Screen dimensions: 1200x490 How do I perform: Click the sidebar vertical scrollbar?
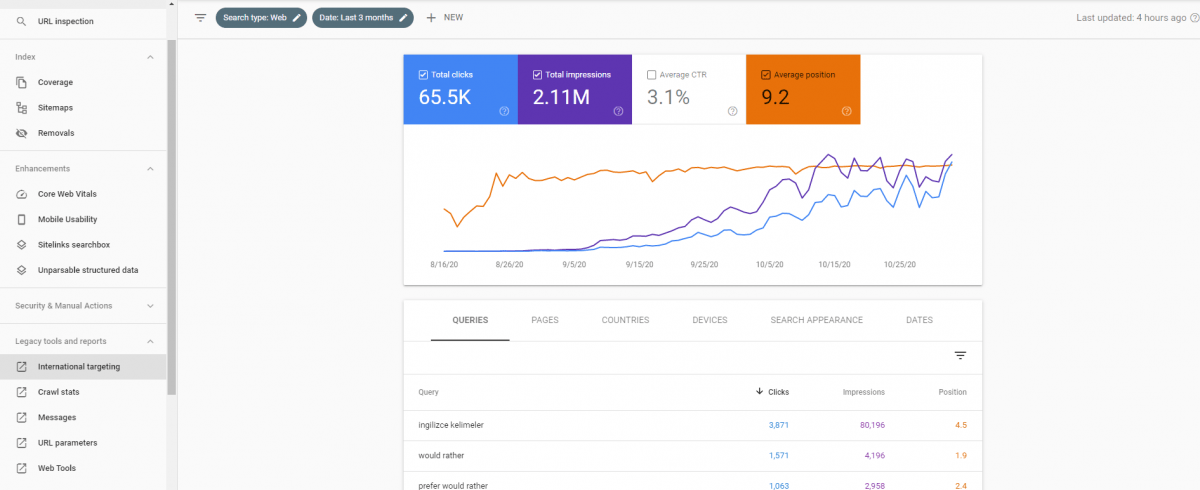[x=172, y=215]
